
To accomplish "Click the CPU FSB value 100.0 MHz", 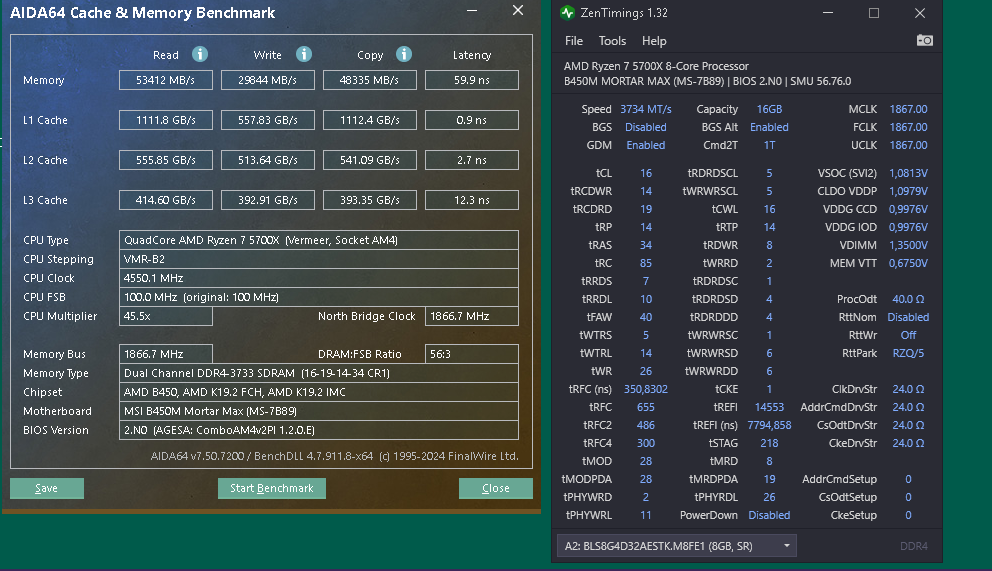I will (319, 297).
